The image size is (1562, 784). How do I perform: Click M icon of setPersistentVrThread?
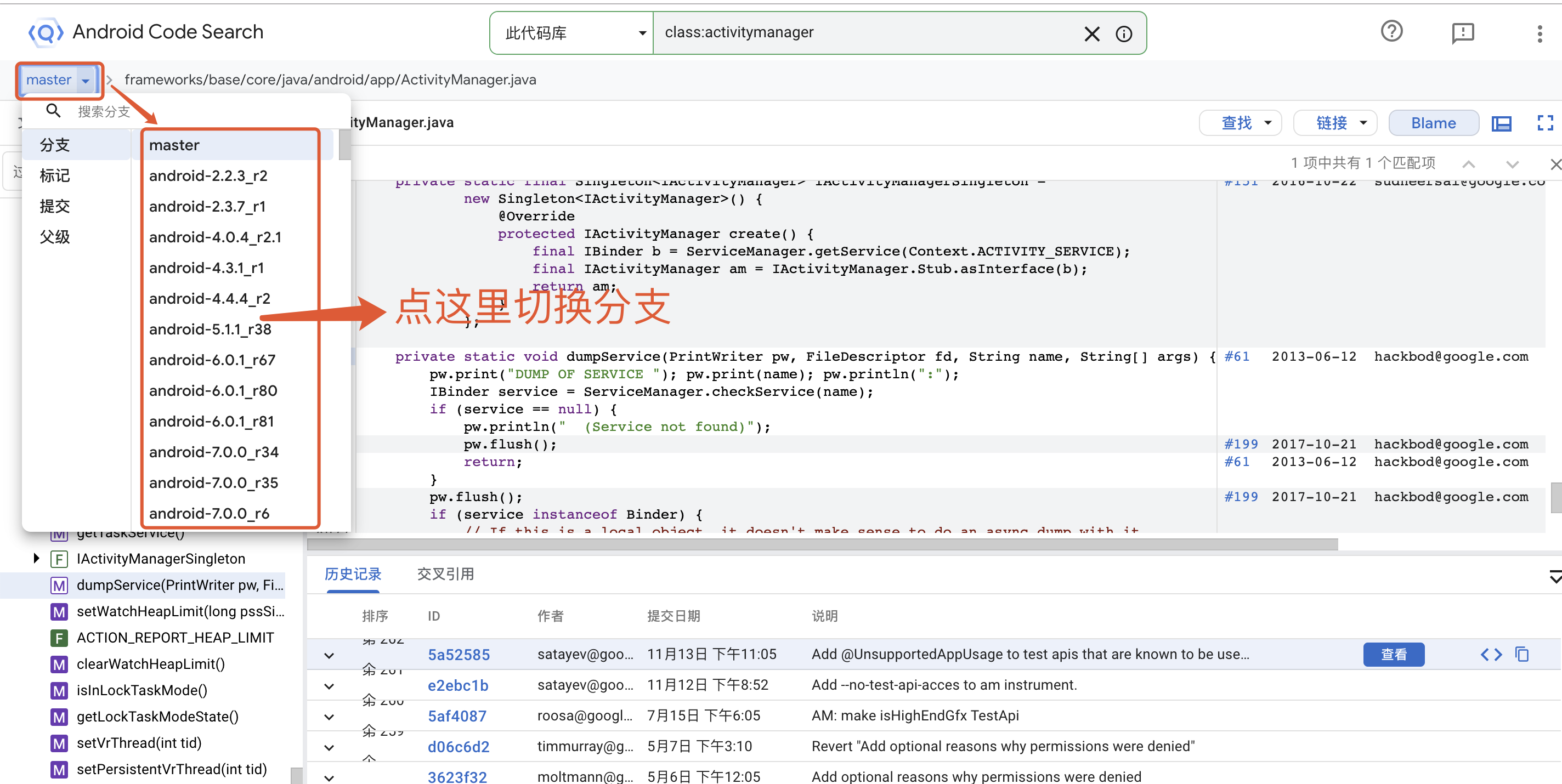click(59, 769)
